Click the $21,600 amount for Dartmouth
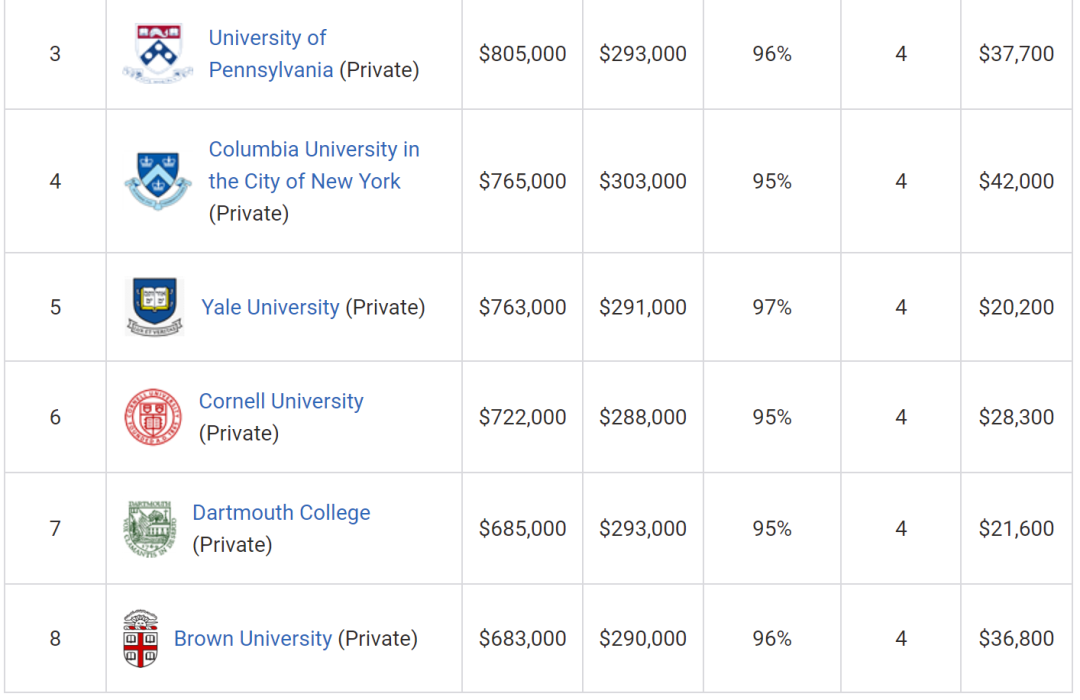 tap(1016, 528)
